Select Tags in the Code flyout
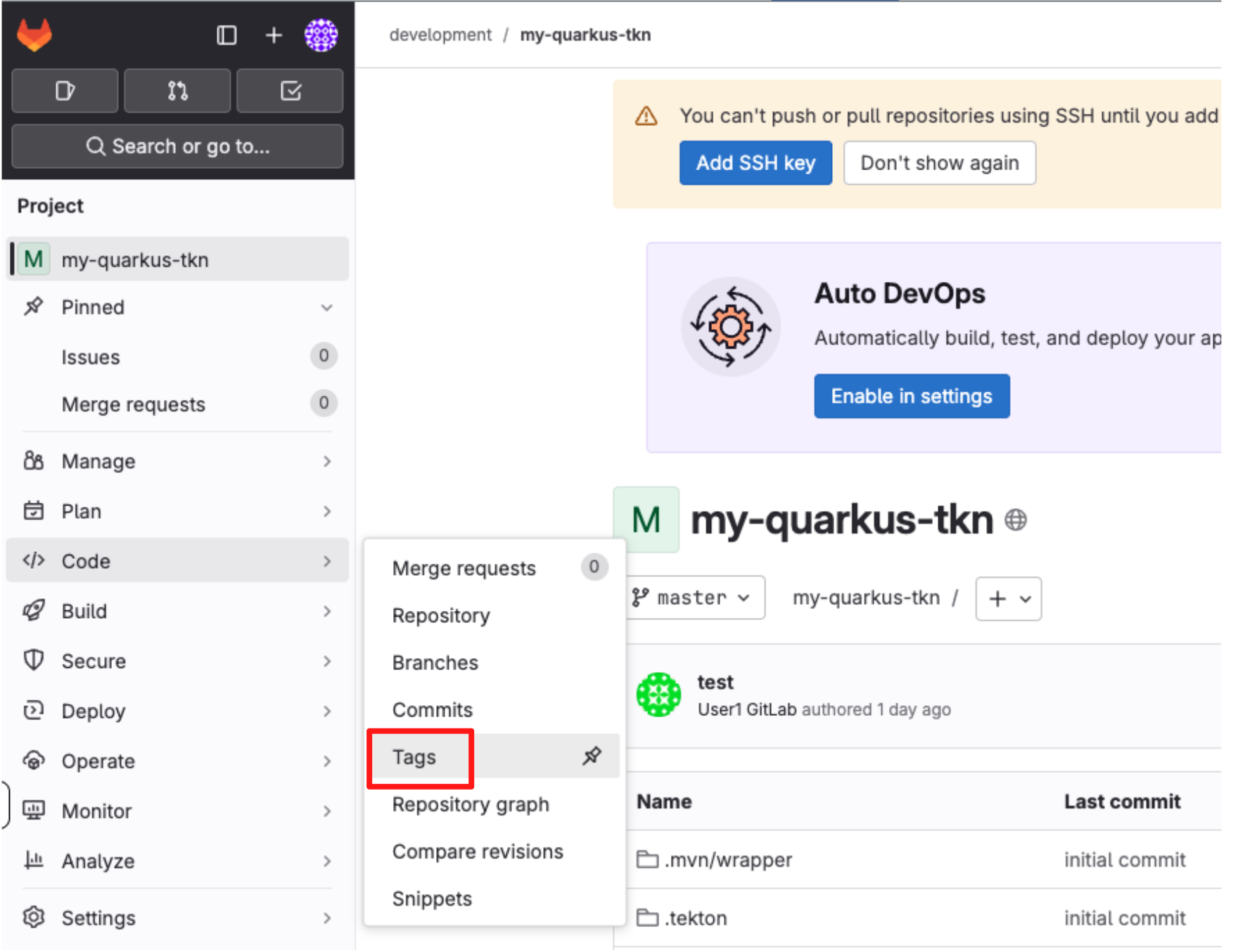This screenshot has height=952, width=1238. pyautogui.click(x=414, y=757)
